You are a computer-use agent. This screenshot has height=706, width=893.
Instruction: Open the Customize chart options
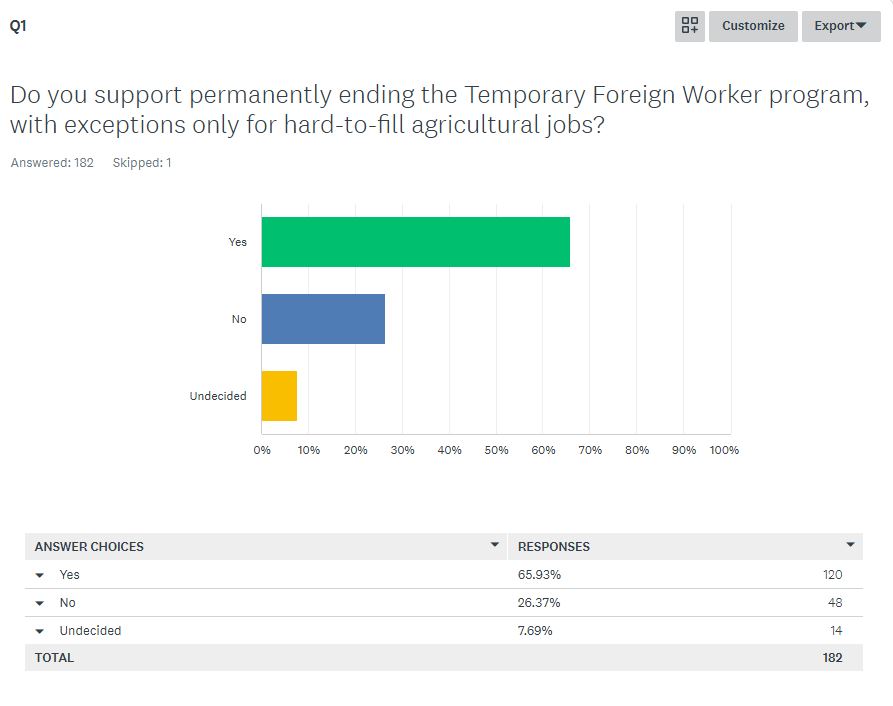(x=753, y=26)
